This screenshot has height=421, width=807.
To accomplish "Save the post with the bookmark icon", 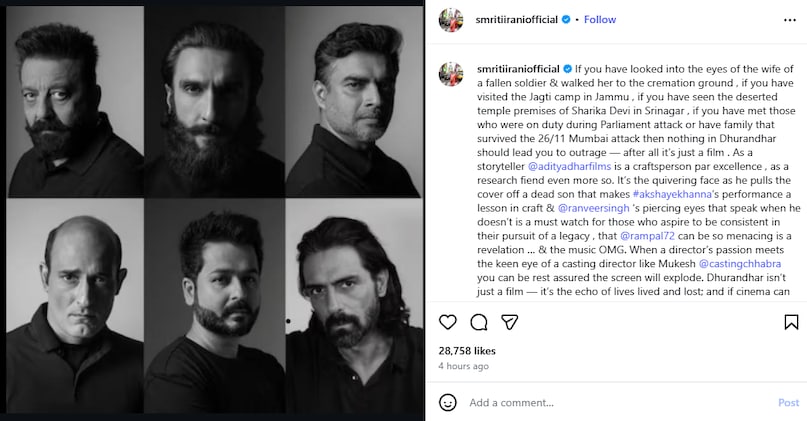I will point(791,321).
